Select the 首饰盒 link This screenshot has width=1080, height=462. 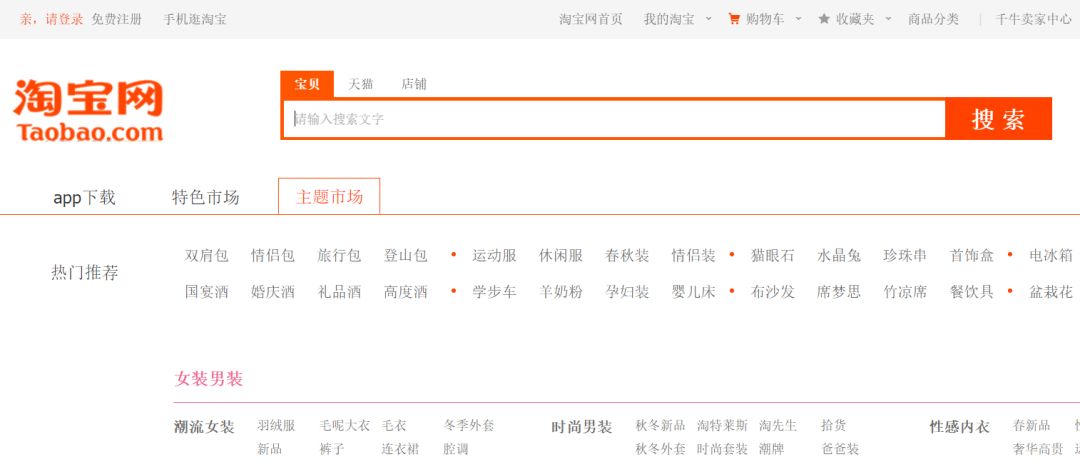tap(972, 256)
